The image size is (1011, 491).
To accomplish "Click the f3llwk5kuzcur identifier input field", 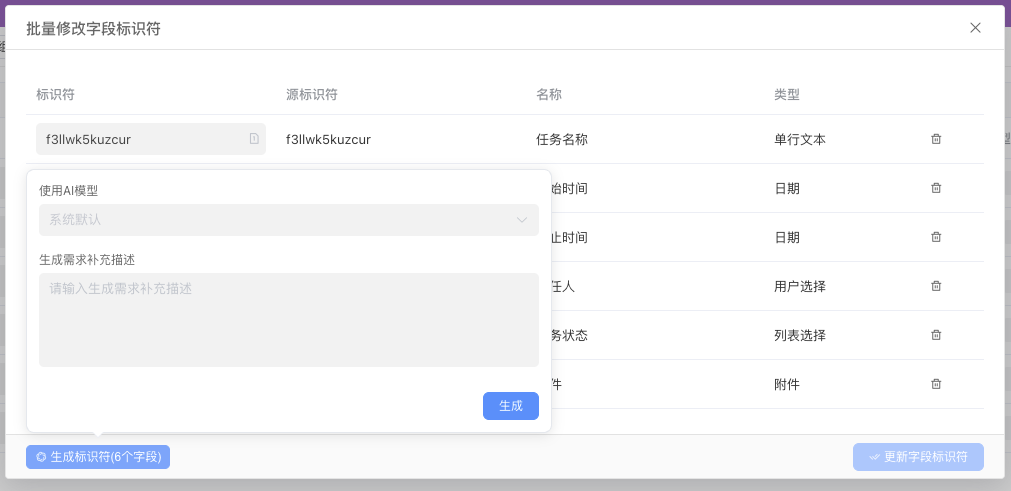I will pos(140,139).
